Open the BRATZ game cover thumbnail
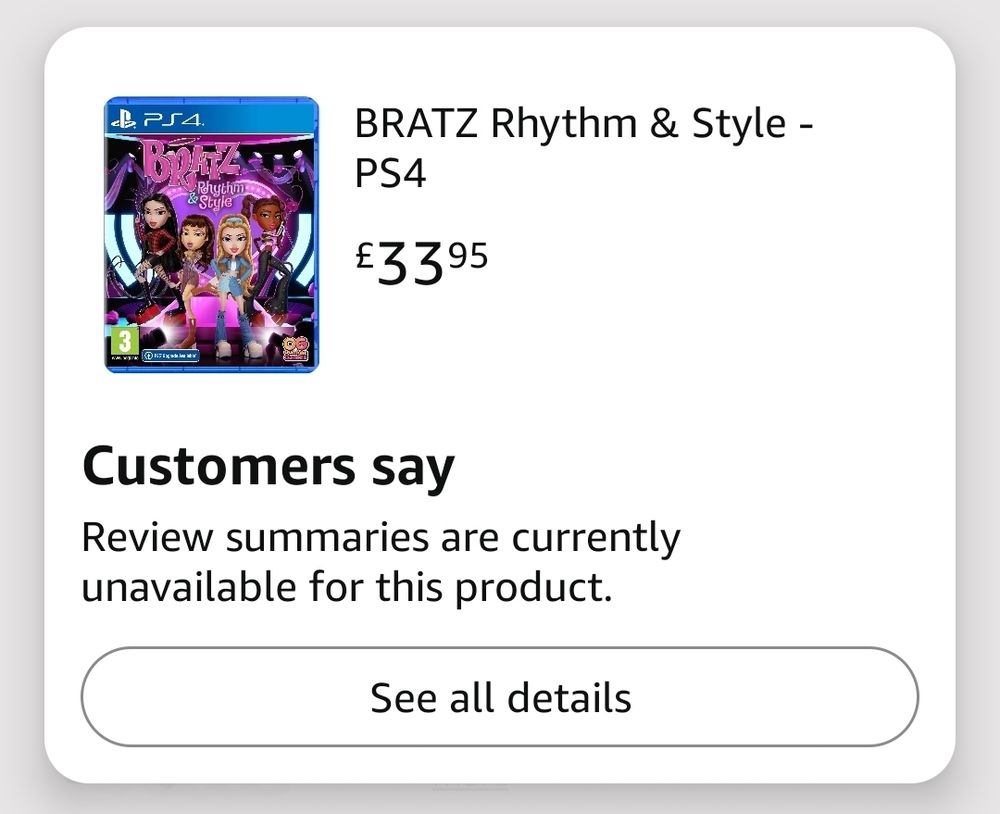The image size is (1000, 814). click(x=211, y=235)
